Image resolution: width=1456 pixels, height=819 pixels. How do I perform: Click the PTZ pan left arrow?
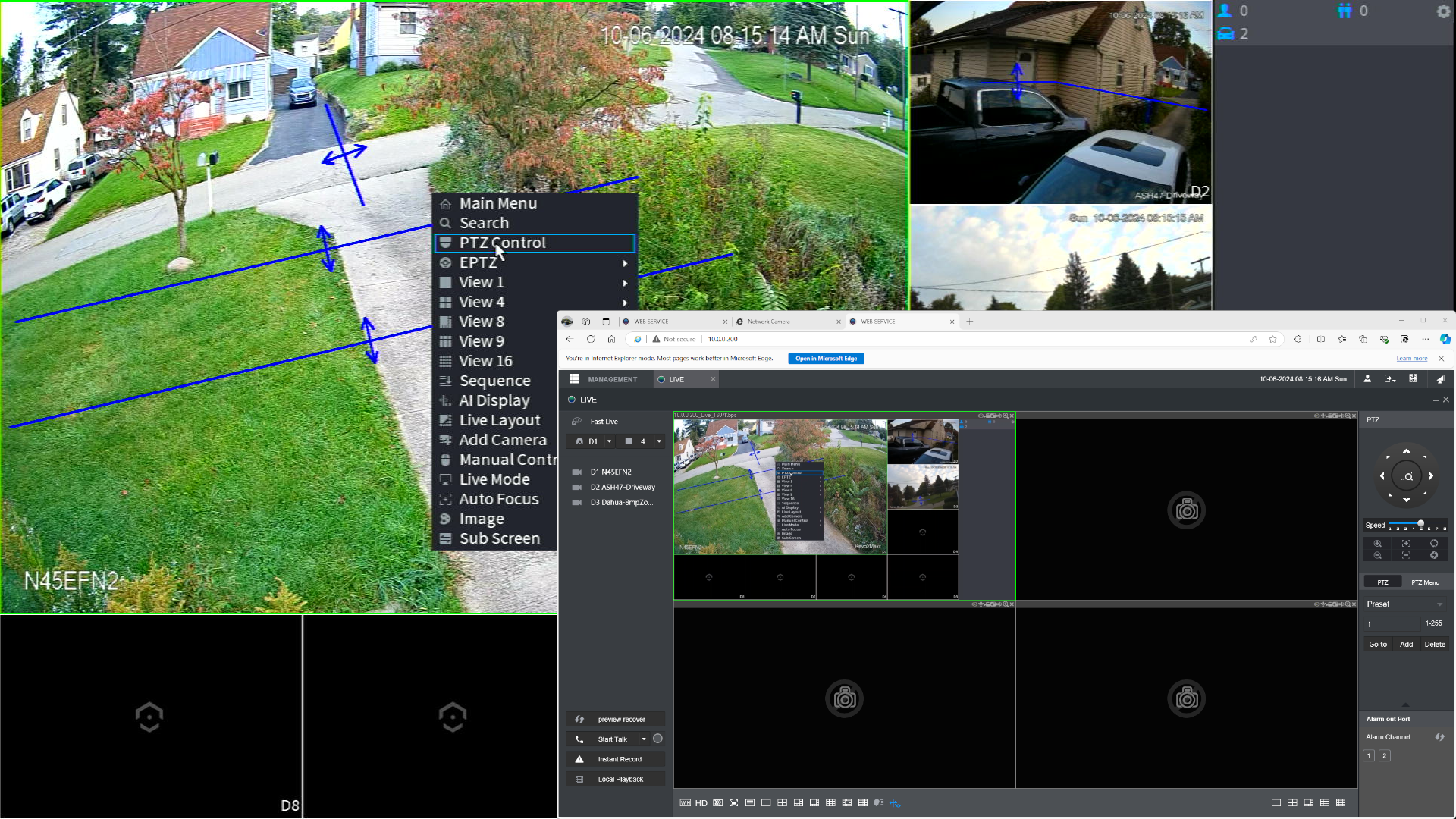pos(1382,476)
